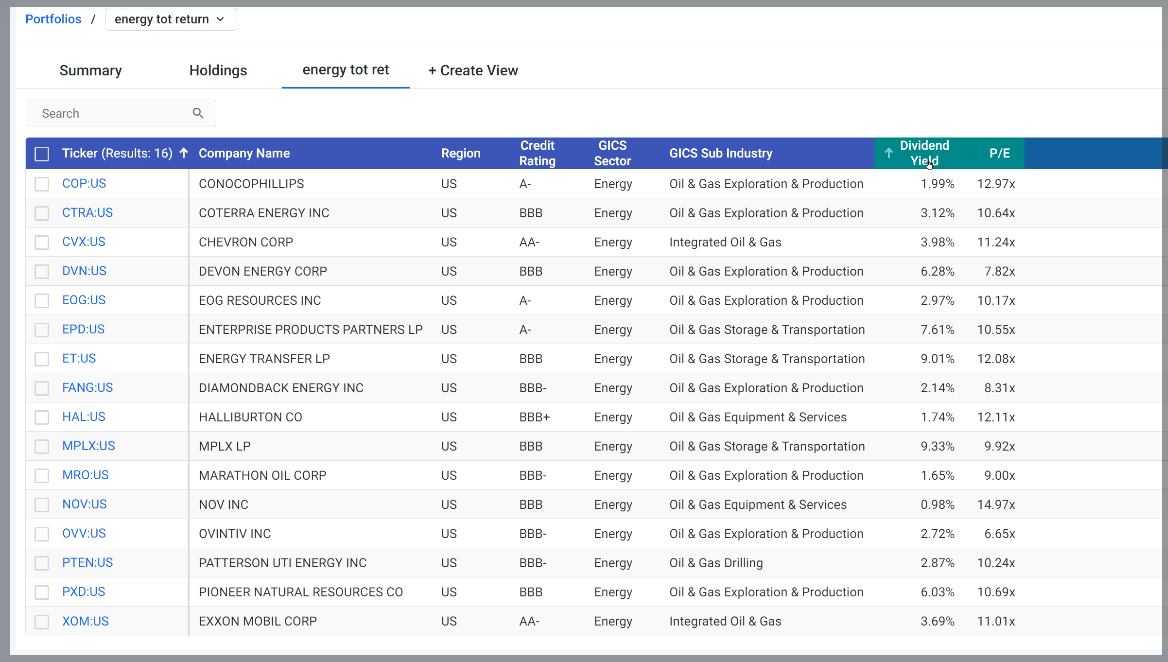The image size is (1168, 662).
Task: Click the 14.97x P/E value
Action: [x=996, y=504]
